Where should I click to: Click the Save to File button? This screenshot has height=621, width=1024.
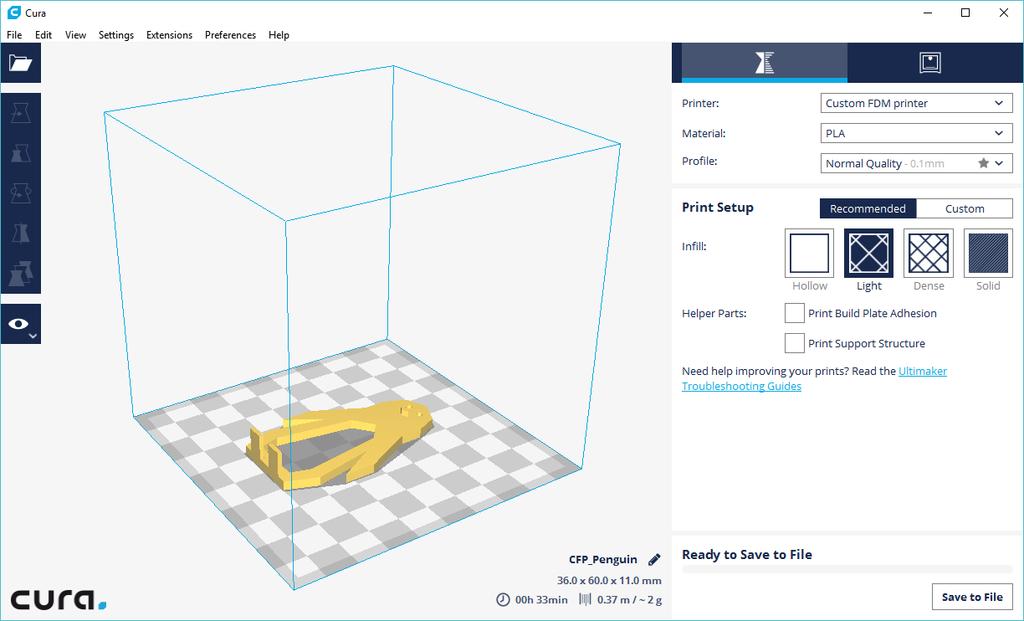click(x=972, y=597)
